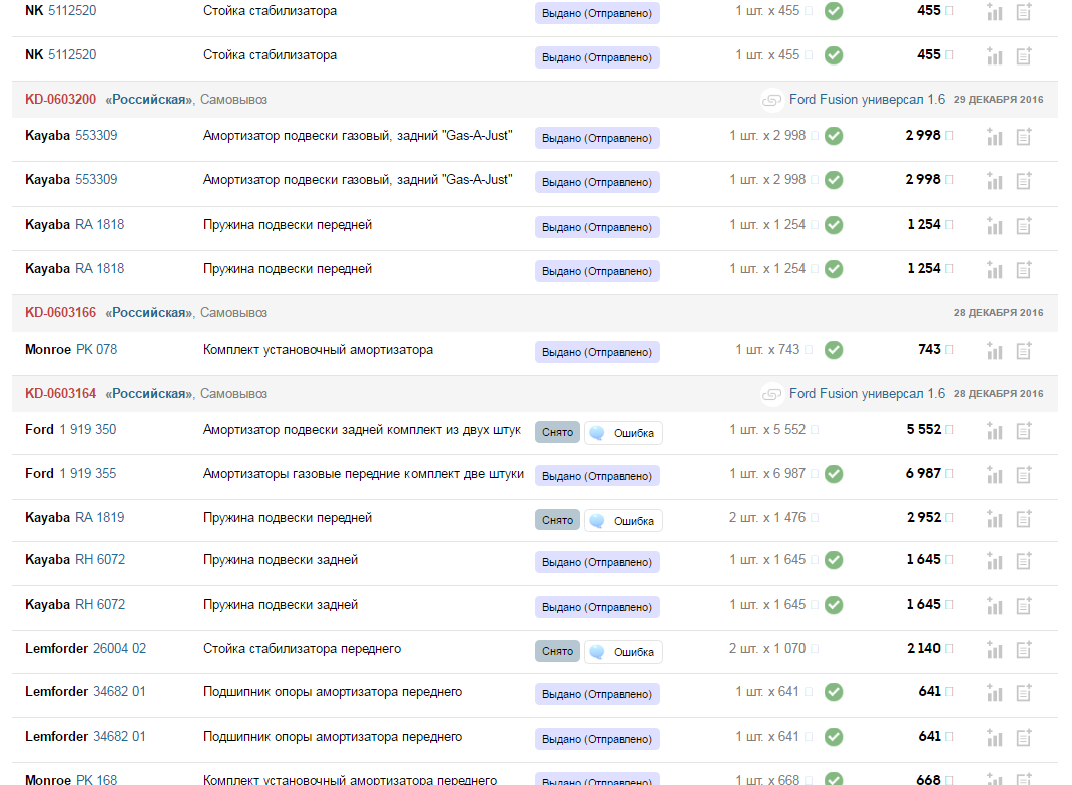The height and width of the screenshot is (785, 1072).
Task: Open «Российская» pickup point in order KD-0603166
Action: (x=149, y=312)
